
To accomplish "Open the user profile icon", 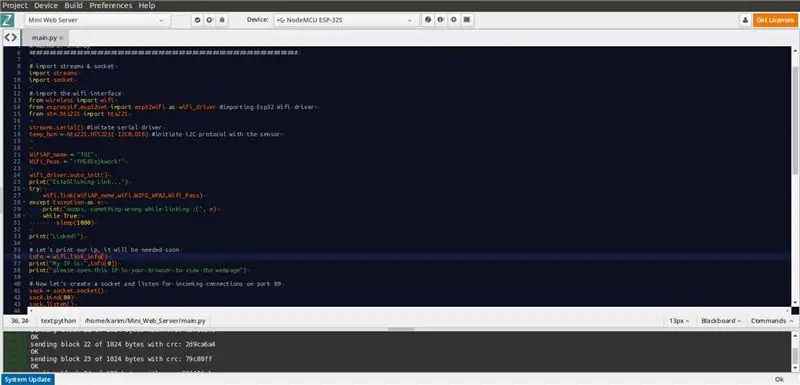I will (745, 20).
